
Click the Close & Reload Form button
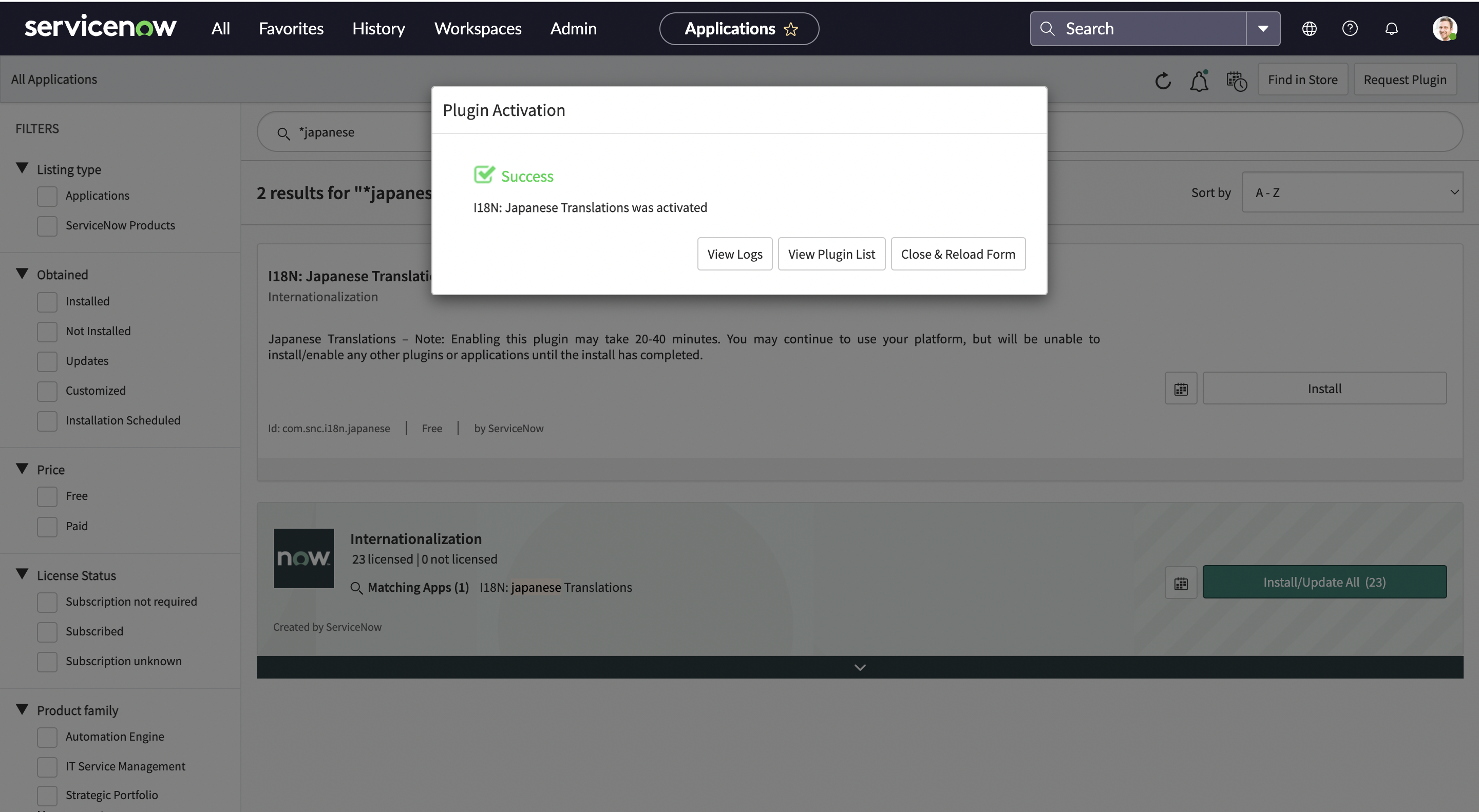958,254
